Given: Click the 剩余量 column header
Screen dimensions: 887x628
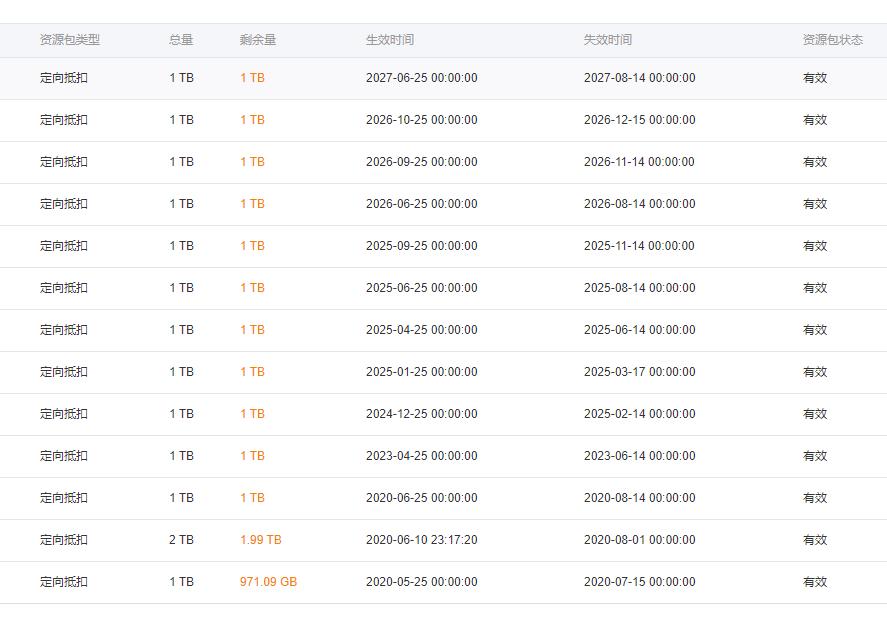Looking at the screenshot, I should (258, 40).
